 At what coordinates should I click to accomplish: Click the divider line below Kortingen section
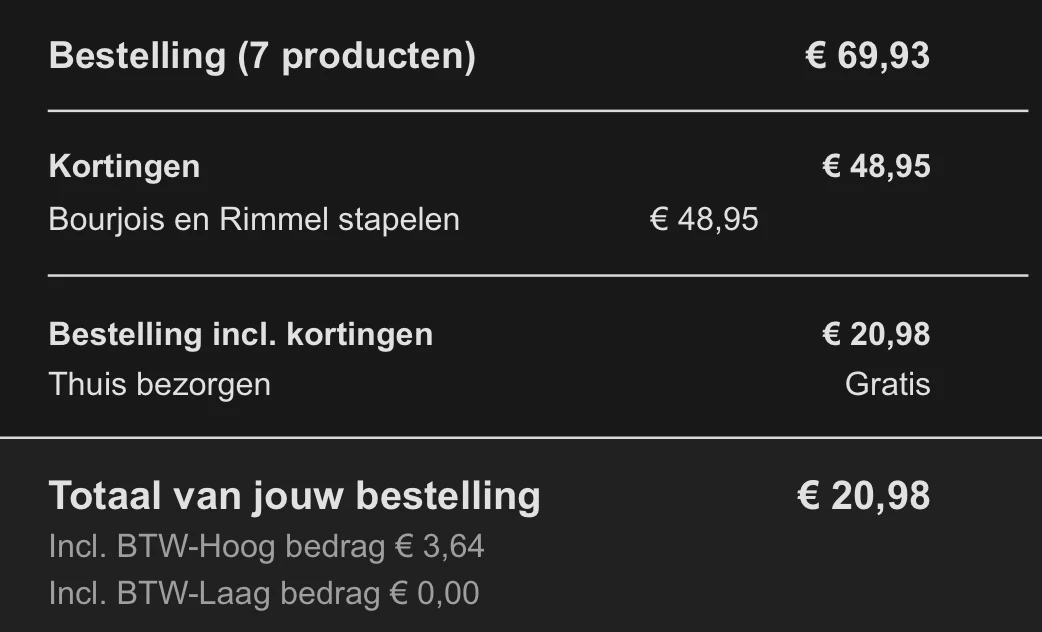tap(538, 274)
